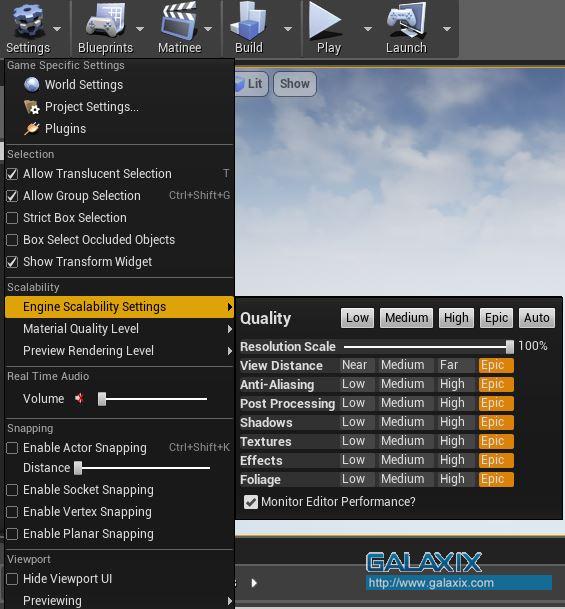Enable Strict Box Selection checkbox
565x609 pixels.
click(x=12, y=218)
